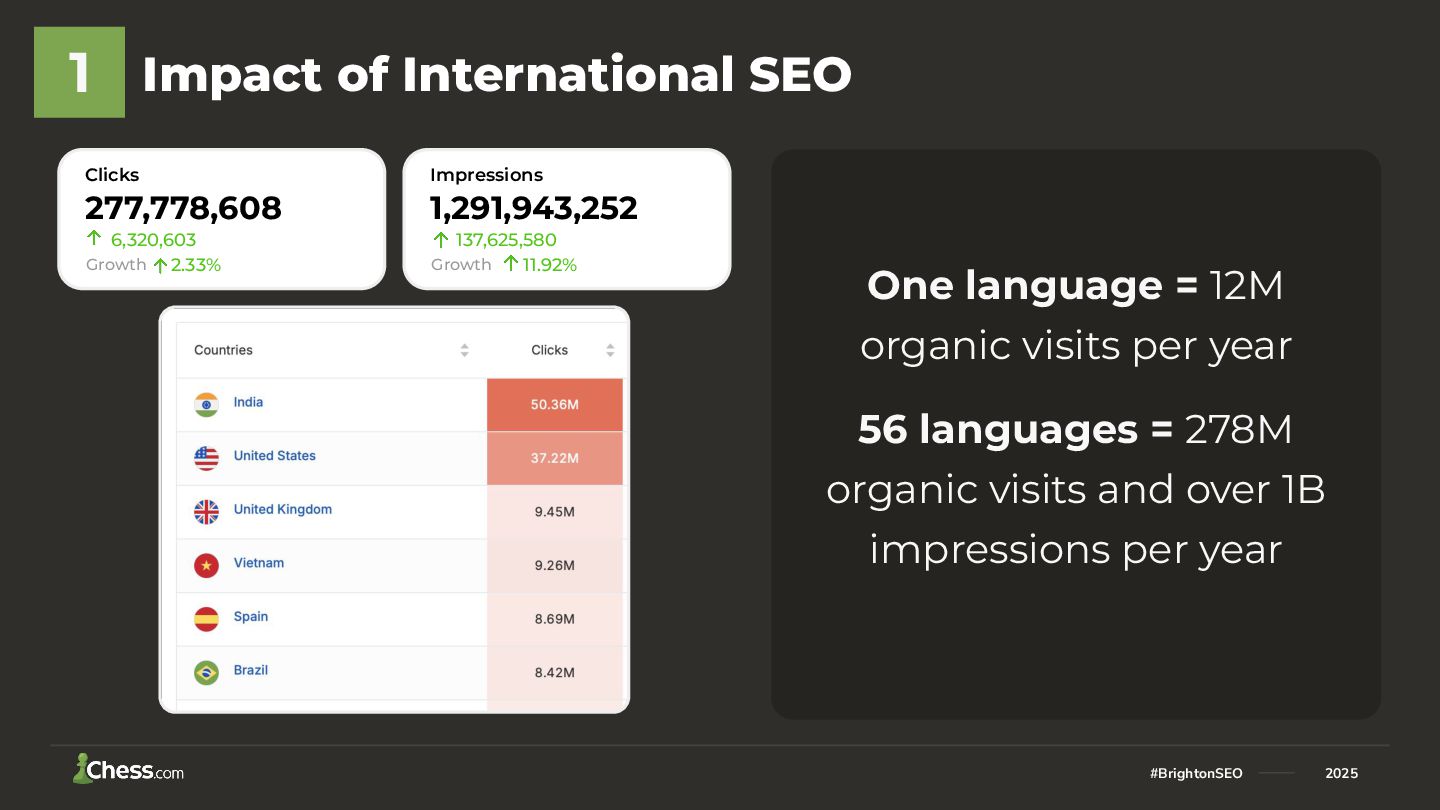Click the 50.36M red heatmap cell
The width and height of the screenshot is (1440, 810).
point(554,405)
